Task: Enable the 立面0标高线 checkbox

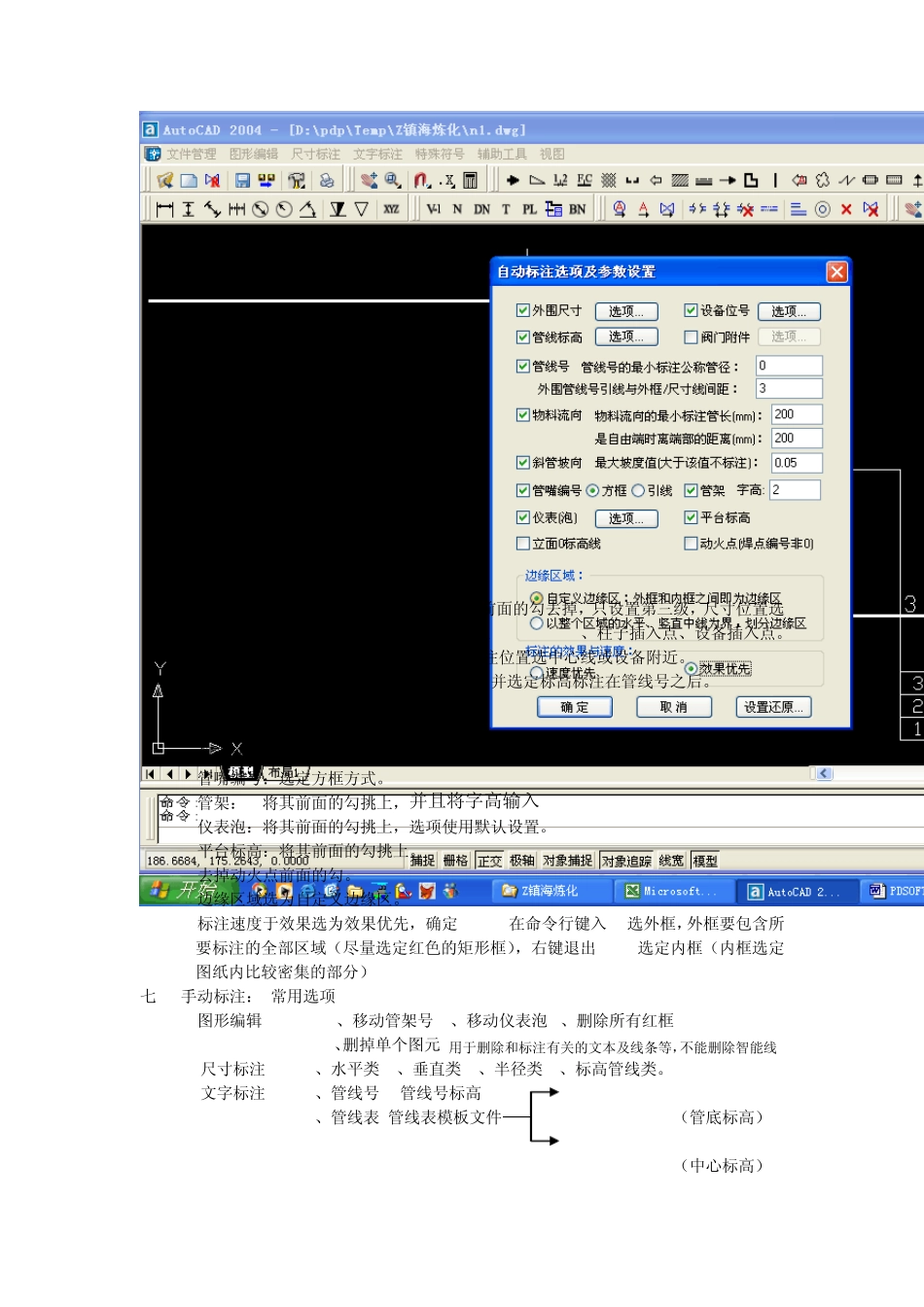Action: [523, 543]
